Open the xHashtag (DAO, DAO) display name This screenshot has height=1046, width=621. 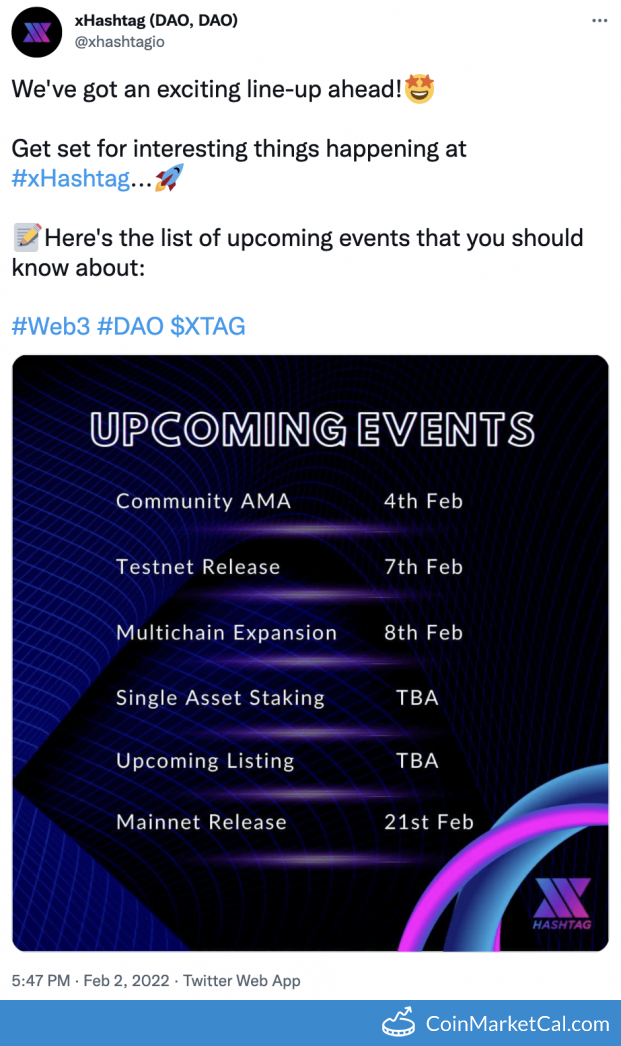(x=156, y=20)
